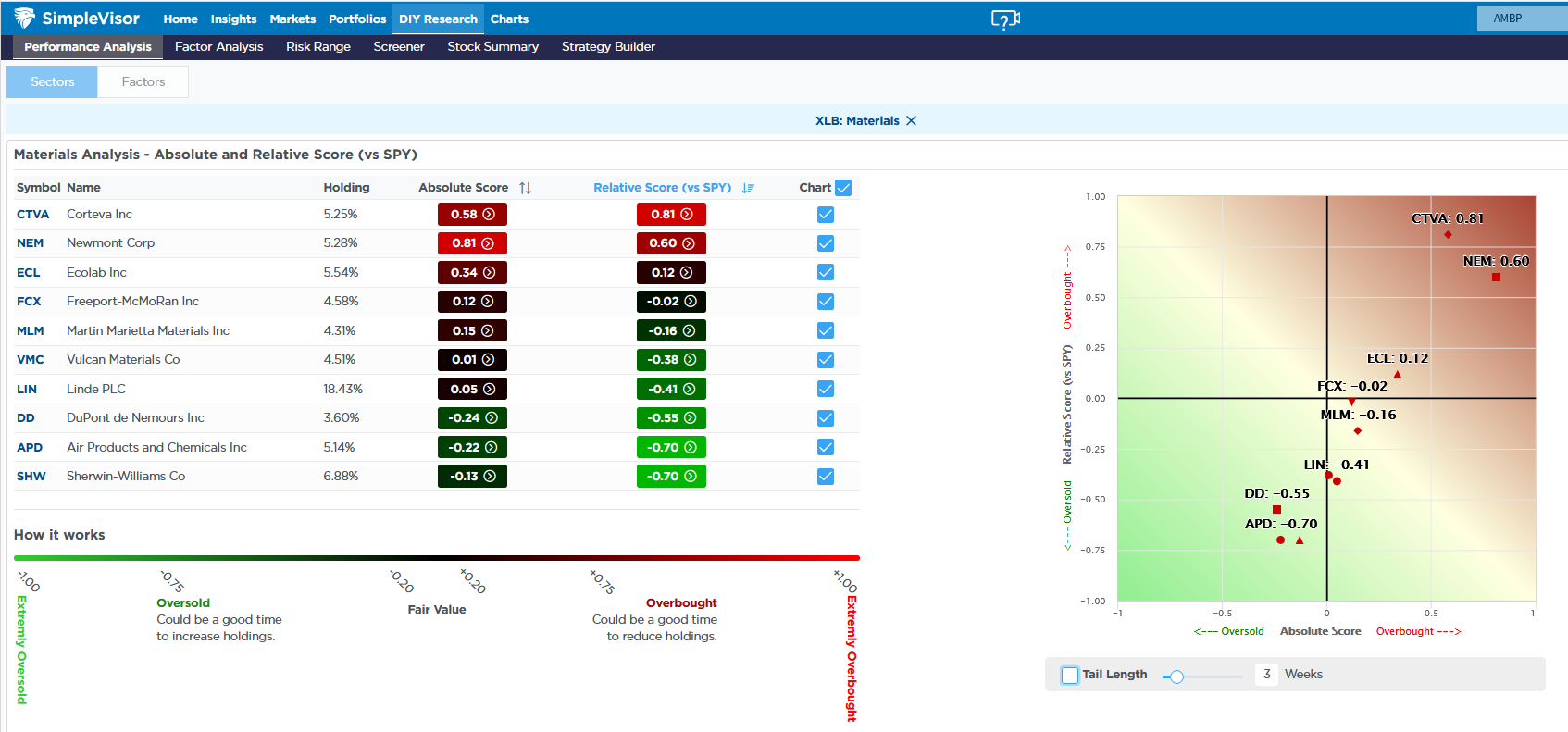Click the NEM: 0.60 chart data point
Screen dimensions: 1568x732
pyautogui.click(x=1496, y=277)
